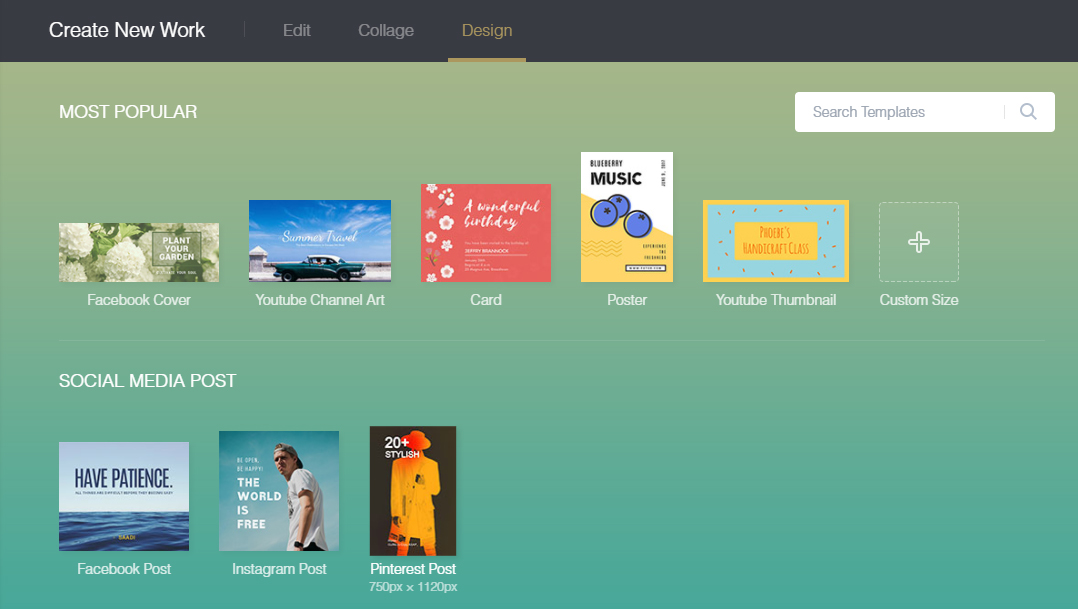Select the birthday Card template thumbnail
The image size is (1078, 609).
click(x=486, y=233)
